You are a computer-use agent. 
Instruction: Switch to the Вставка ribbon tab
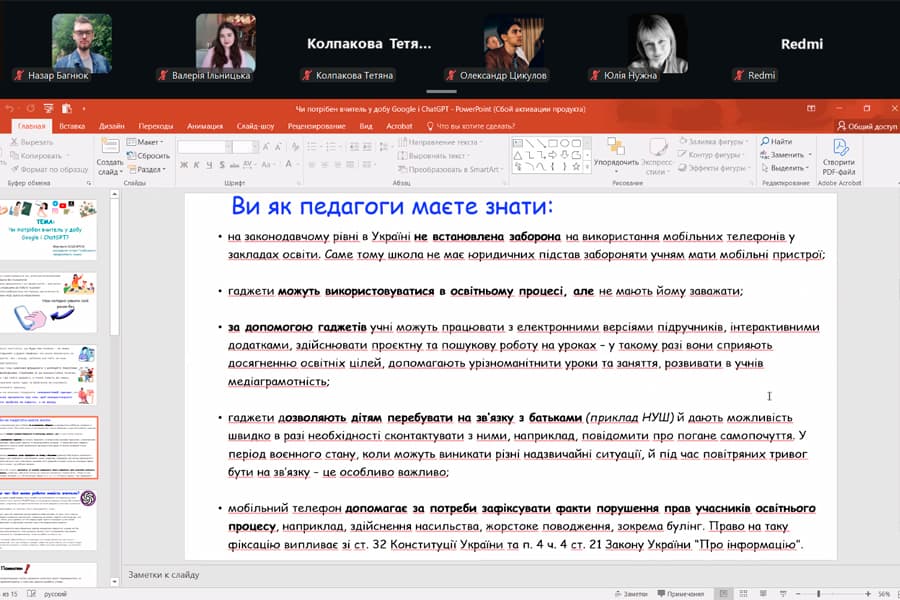(x=74, y=125)
